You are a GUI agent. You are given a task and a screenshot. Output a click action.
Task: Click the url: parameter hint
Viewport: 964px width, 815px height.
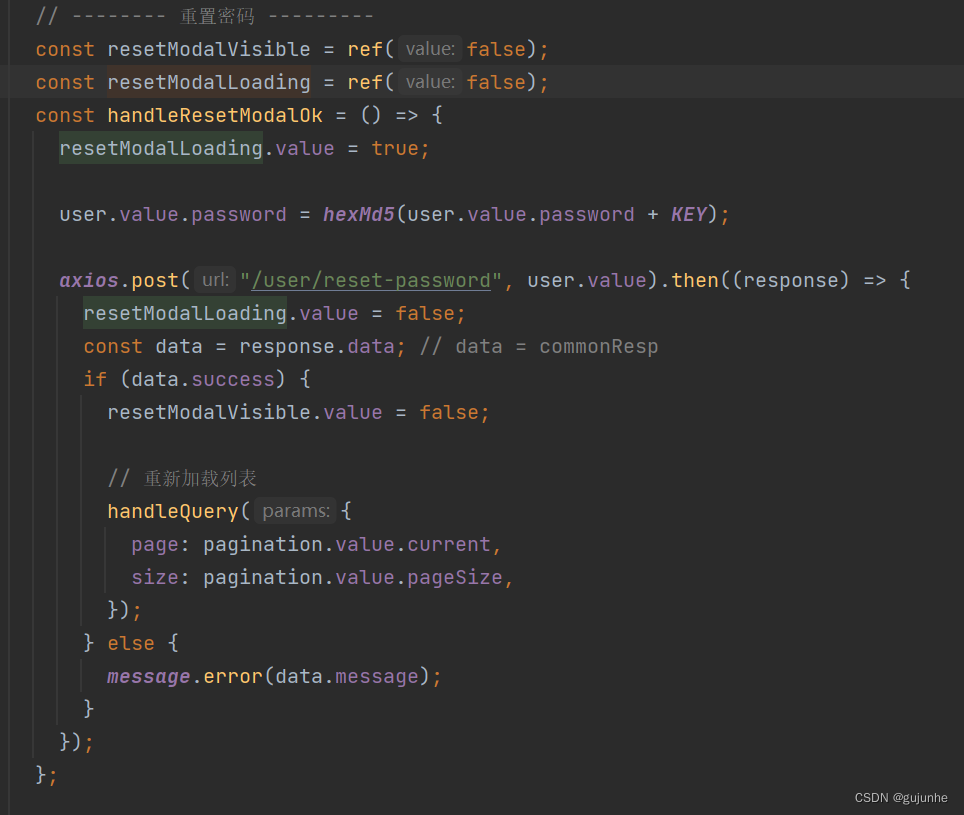[215, 280]
